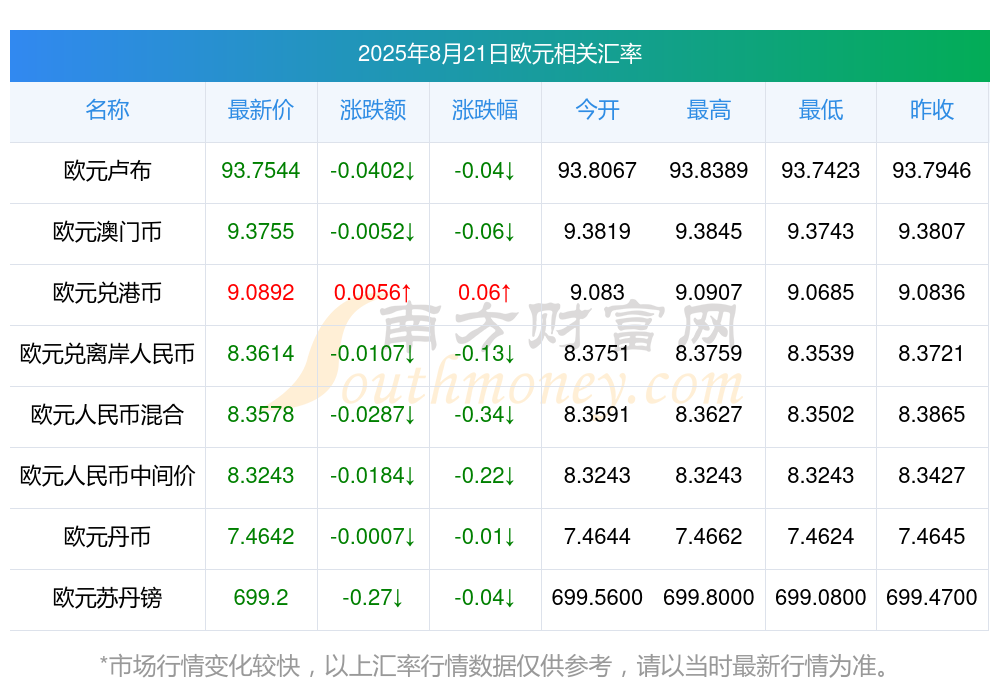Select the 昨收 column header

point(932,110)
